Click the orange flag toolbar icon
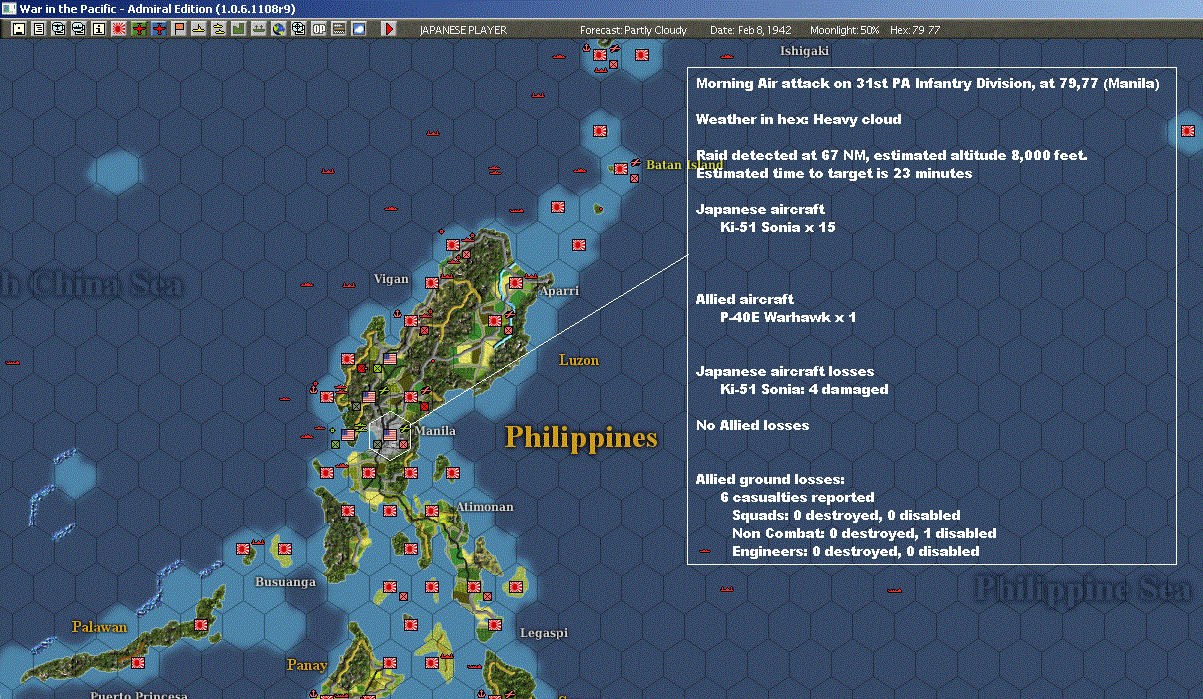This screenshot has height=699, width=1203. pos(180,29)
